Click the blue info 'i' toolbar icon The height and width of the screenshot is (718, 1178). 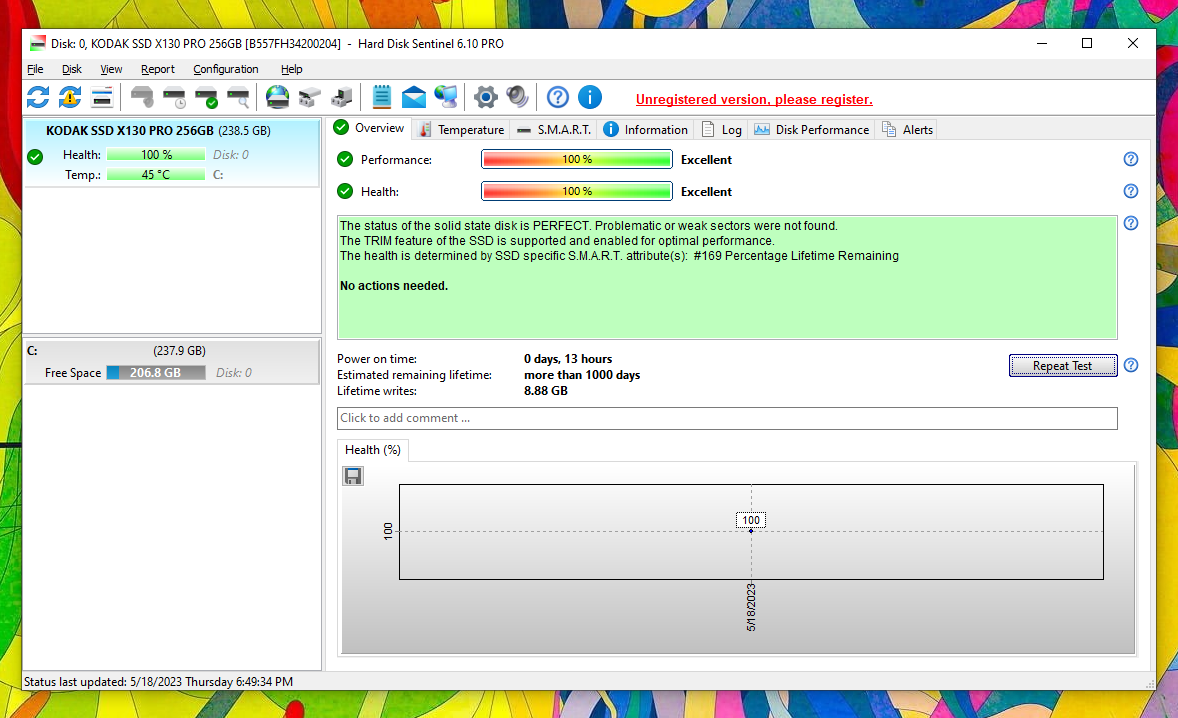[590, 97]
